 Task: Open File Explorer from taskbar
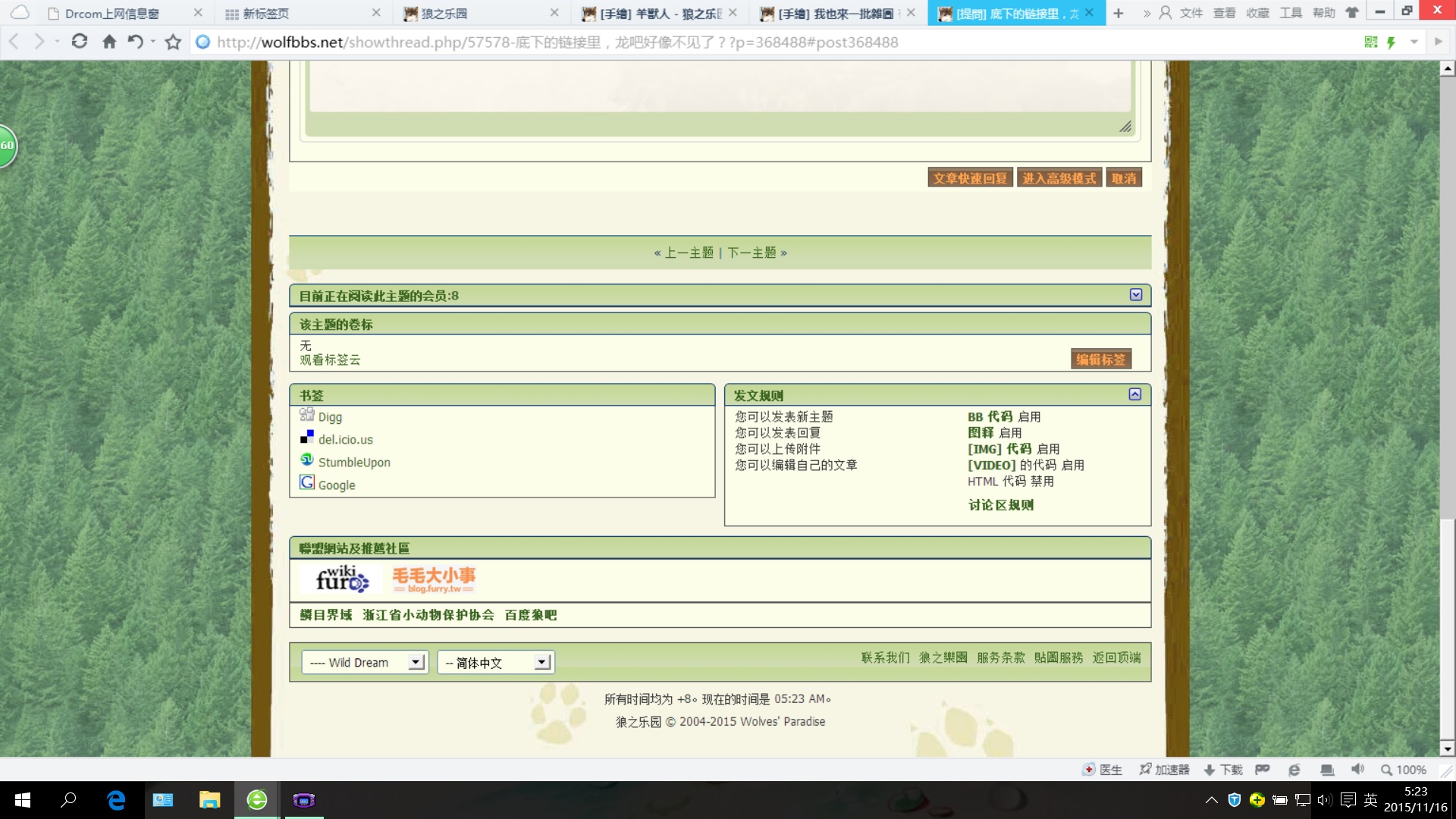tap(209, 800)
